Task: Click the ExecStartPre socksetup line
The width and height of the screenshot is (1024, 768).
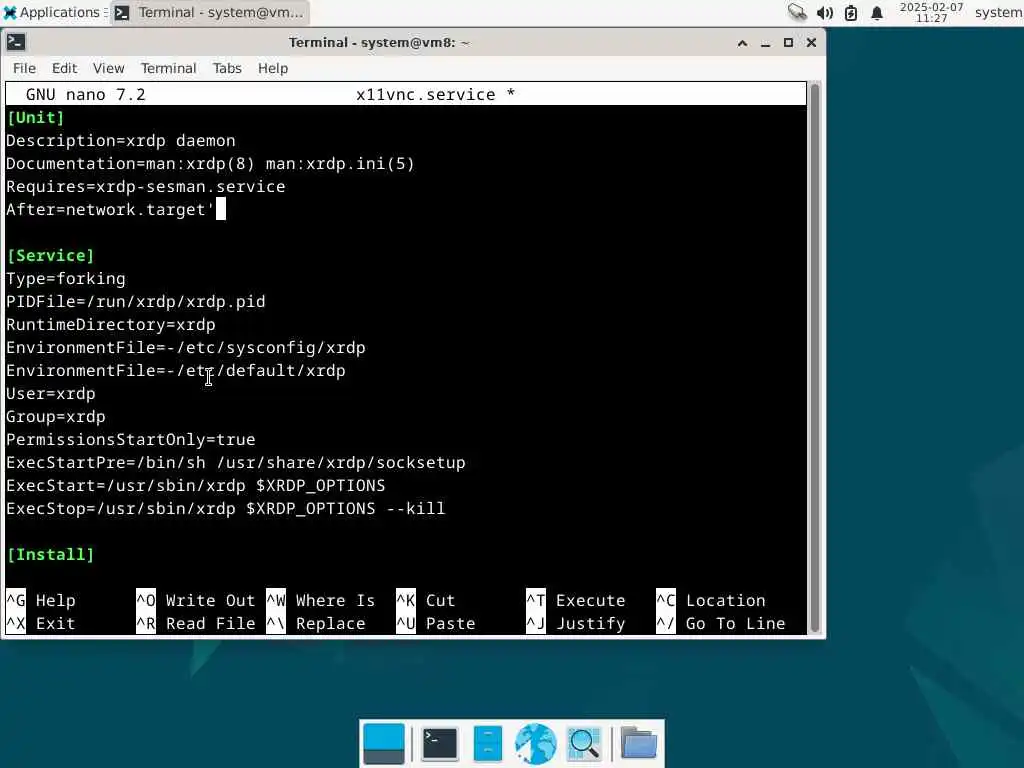Action: [x=236, y=462]
